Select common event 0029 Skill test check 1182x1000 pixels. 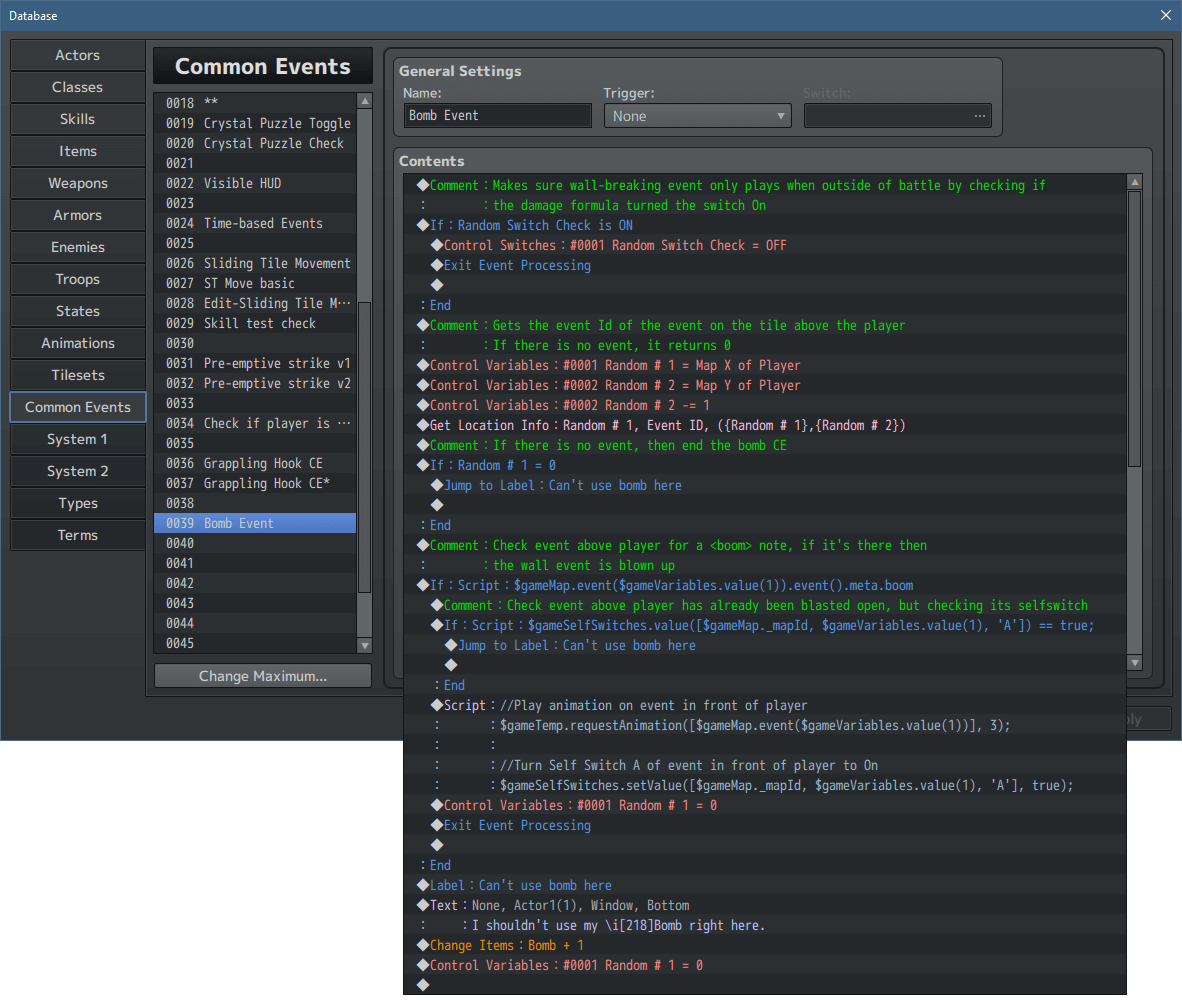[x=255, y=323]
